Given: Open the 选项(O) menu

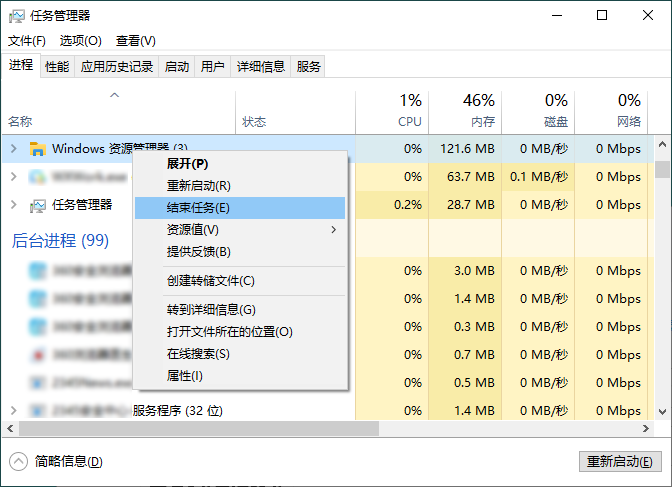Looking at the screenshot, I should [x=81, y=41].
